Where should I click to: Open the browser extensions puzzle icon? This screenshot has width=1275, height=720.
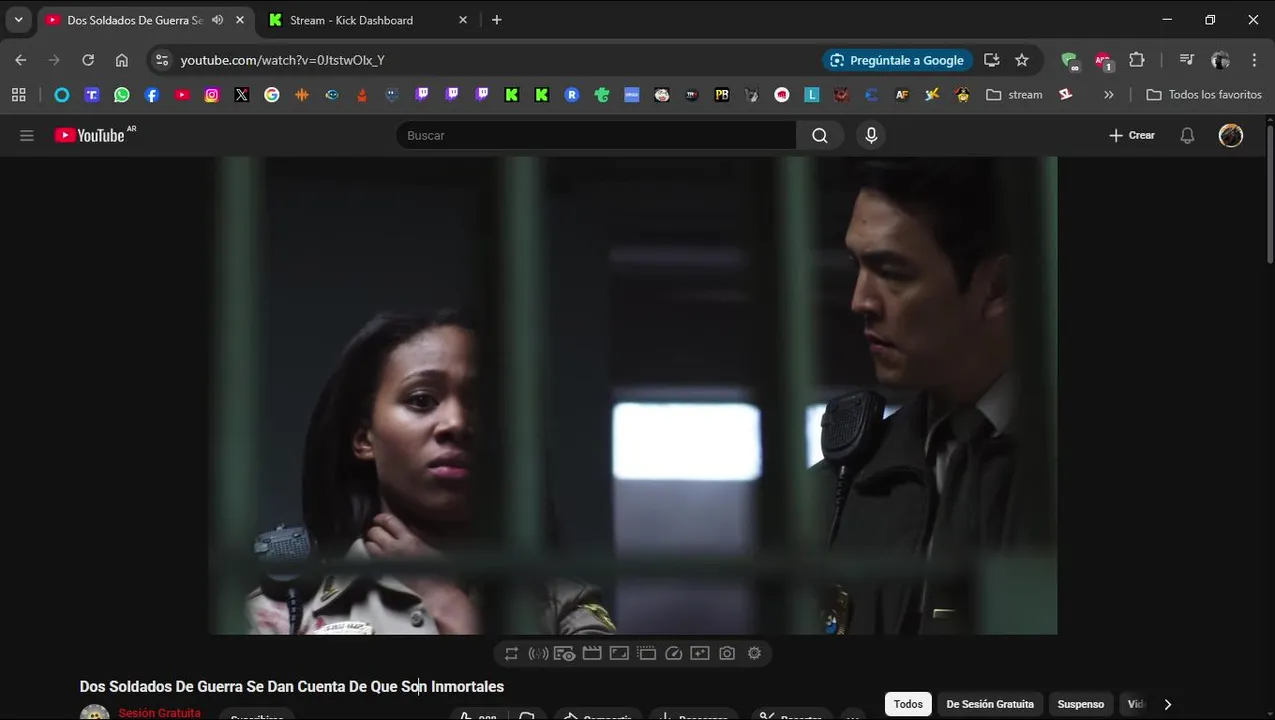(x=1137, y=60)
